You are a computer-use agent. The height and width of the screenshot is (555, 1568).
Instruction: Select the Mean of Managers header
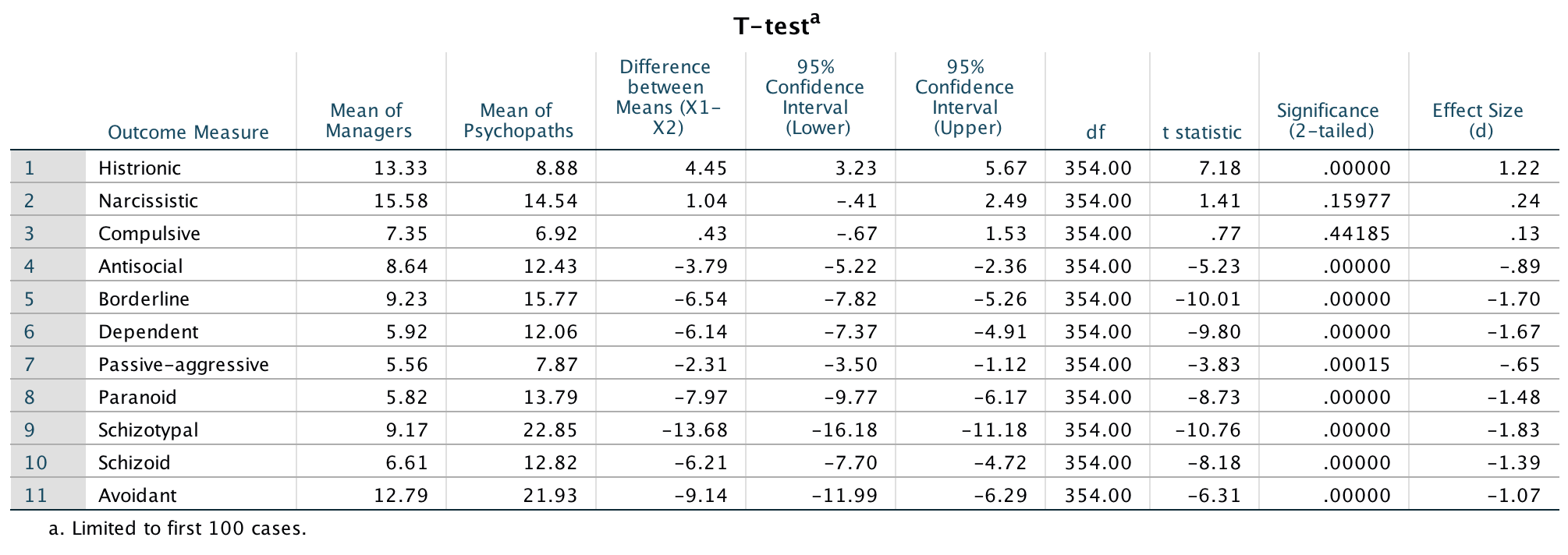tap(367, 121)
